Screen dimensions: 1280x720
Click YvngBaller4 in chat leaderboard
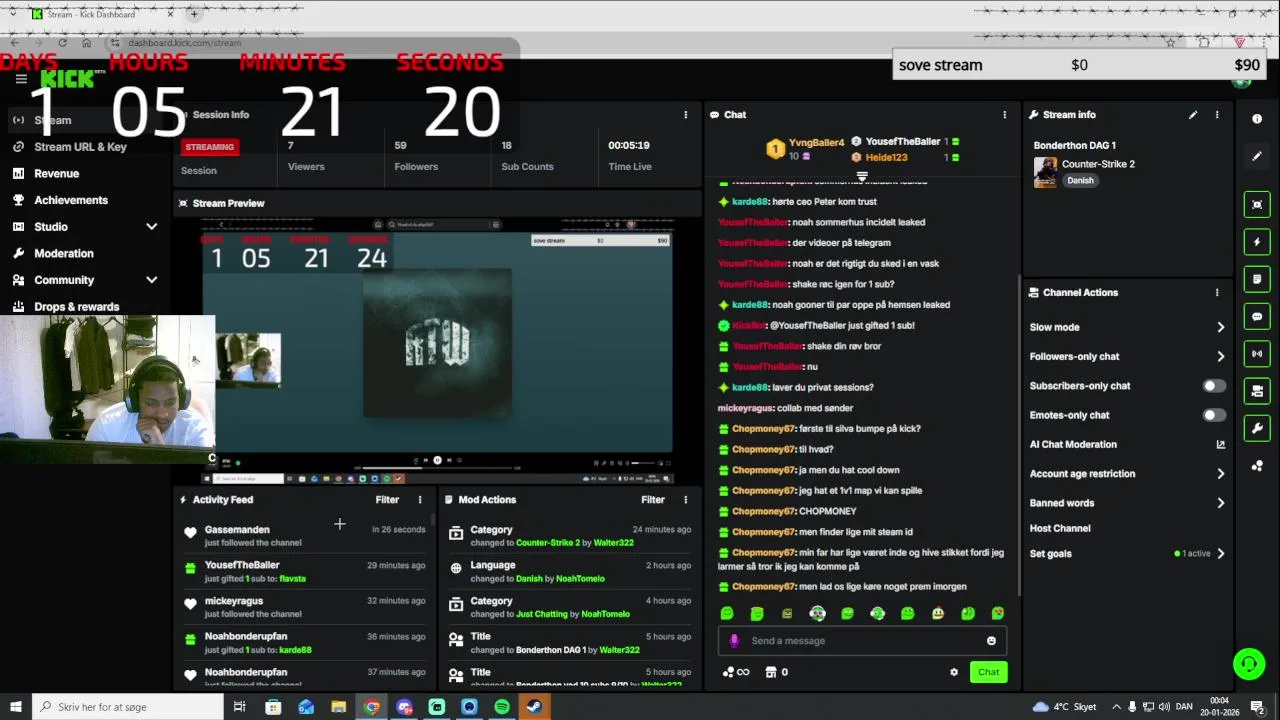click(x=816, y=143)
